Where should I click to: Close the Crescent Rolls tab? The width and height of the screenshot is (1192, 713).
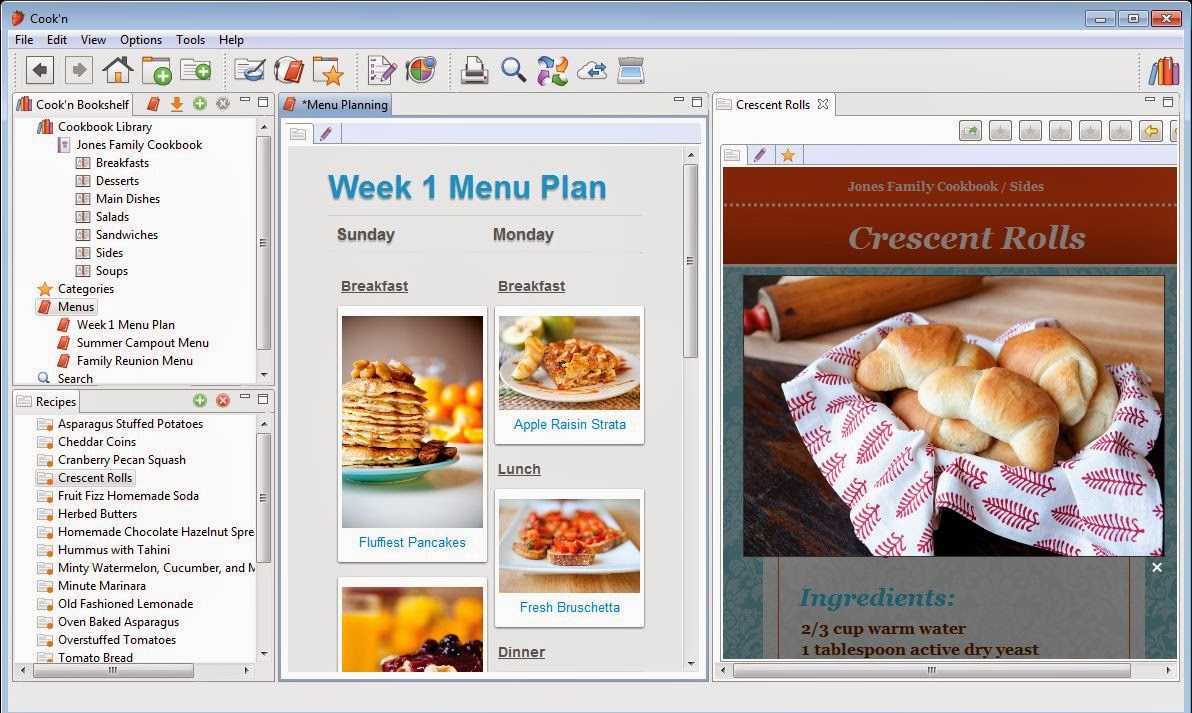[823, 104]
